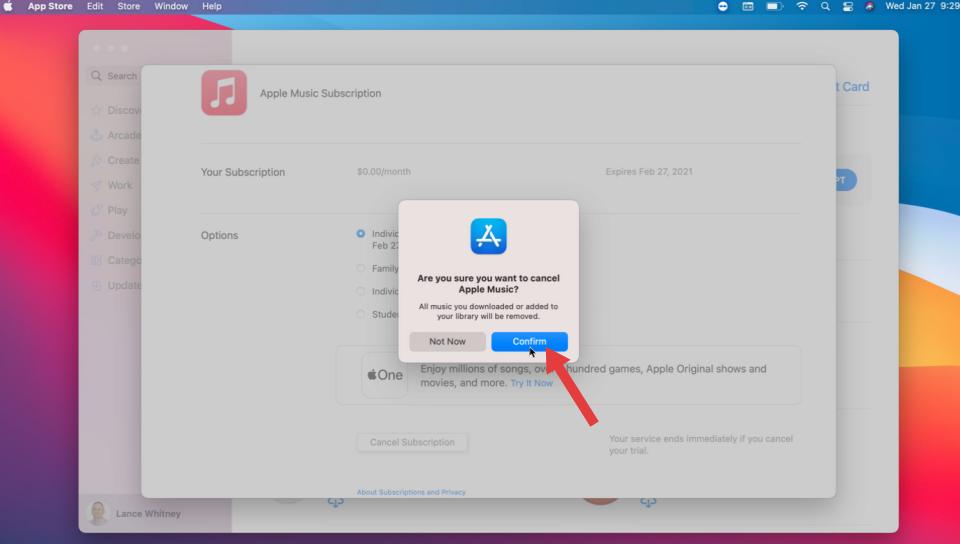Open the Window menu
This screenshot has height=544, width=960.
171,6
